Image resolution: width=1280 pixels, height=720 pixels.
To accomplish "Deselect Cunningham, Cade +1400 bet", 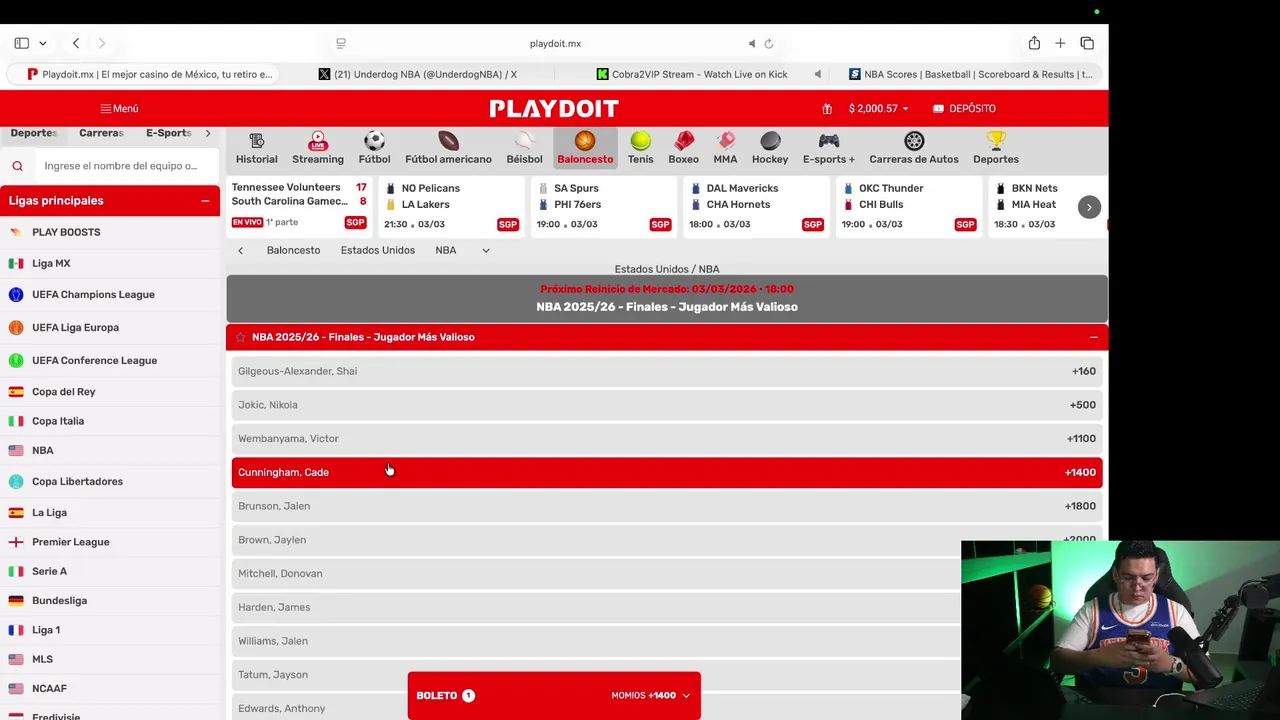I will point(667,472).
